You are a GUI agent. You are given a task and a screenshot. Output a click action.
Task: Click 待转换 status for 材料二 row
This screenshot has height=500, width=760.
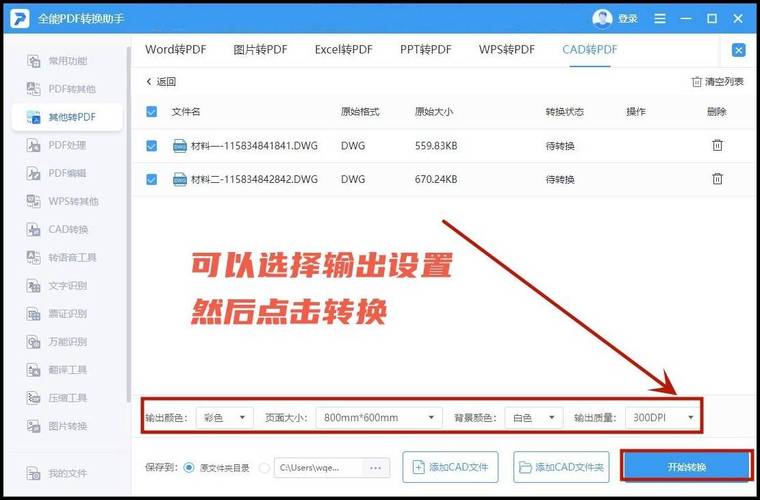(x=560, y=180)
